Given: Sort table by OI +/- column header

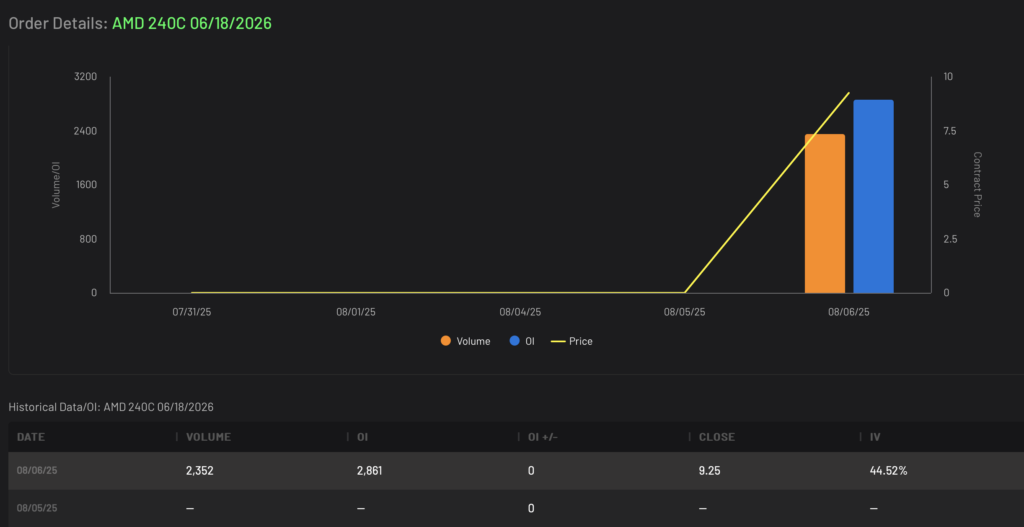Looking at the screenshot, I should tap(543, 437).
